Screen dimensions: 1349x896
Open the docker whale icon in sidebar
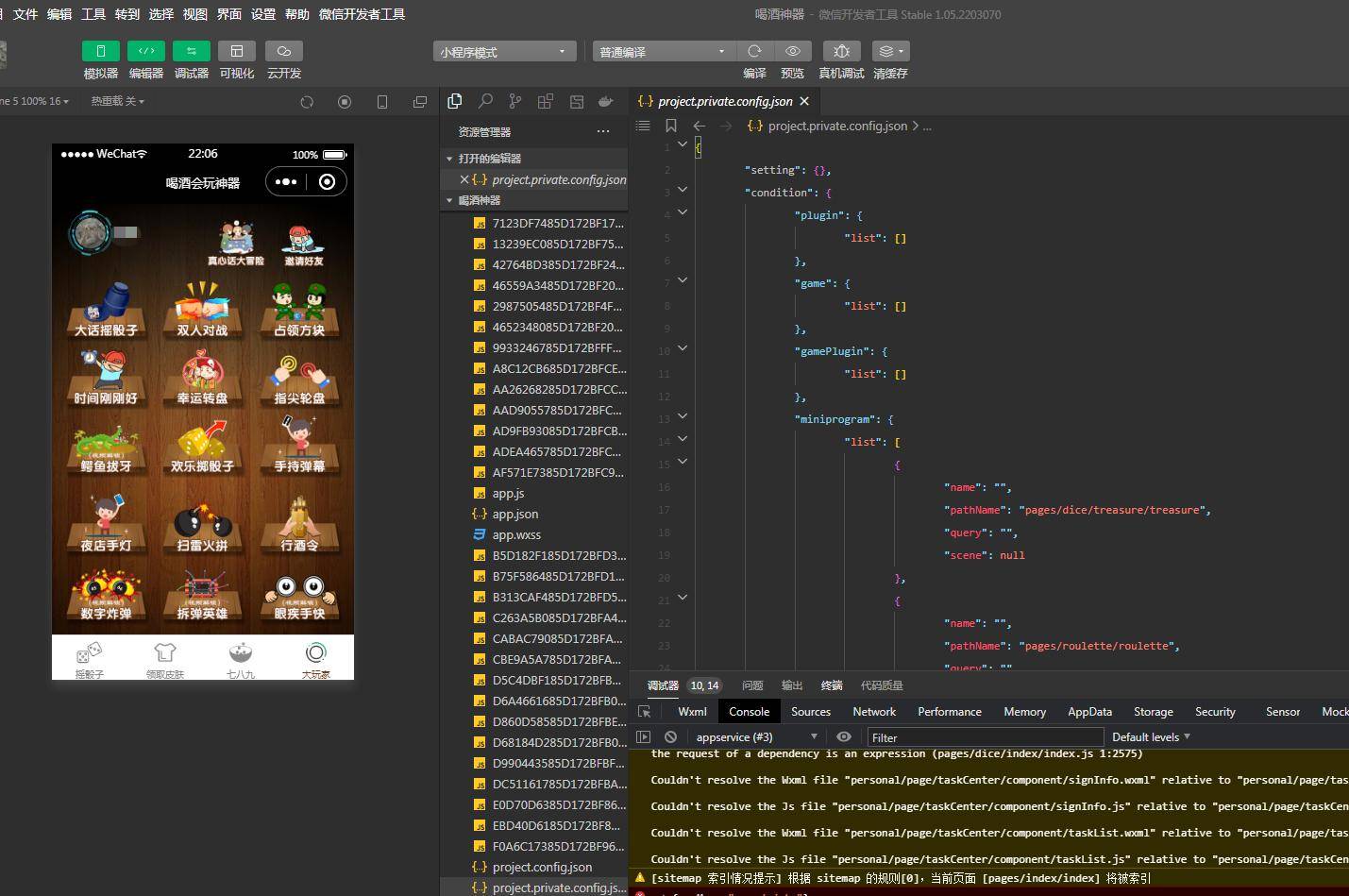click(x=606, y=101)
